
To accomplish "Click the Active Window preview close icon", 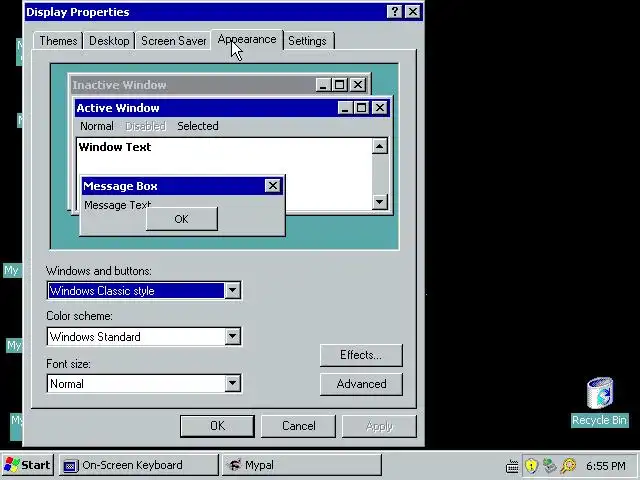I will [380, 108].
